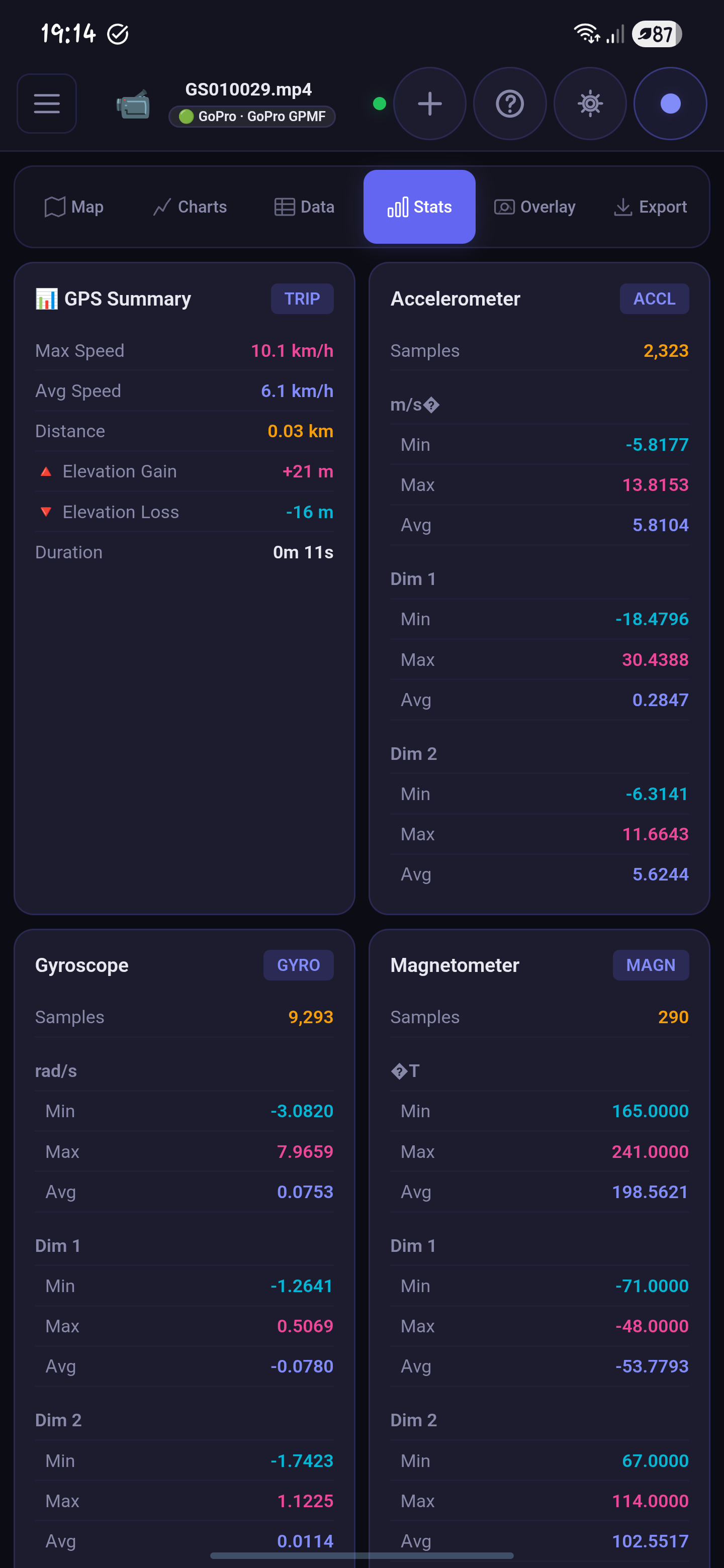Click the Accelerometer card title
The image size is (724, 1568).
click(456, 299)
